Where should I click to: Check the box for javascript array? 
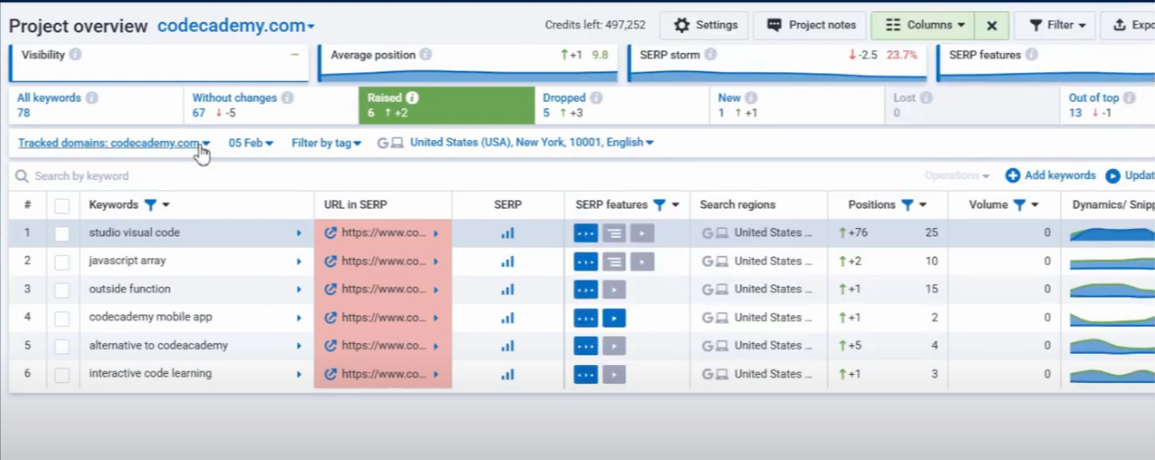[62, 262]
